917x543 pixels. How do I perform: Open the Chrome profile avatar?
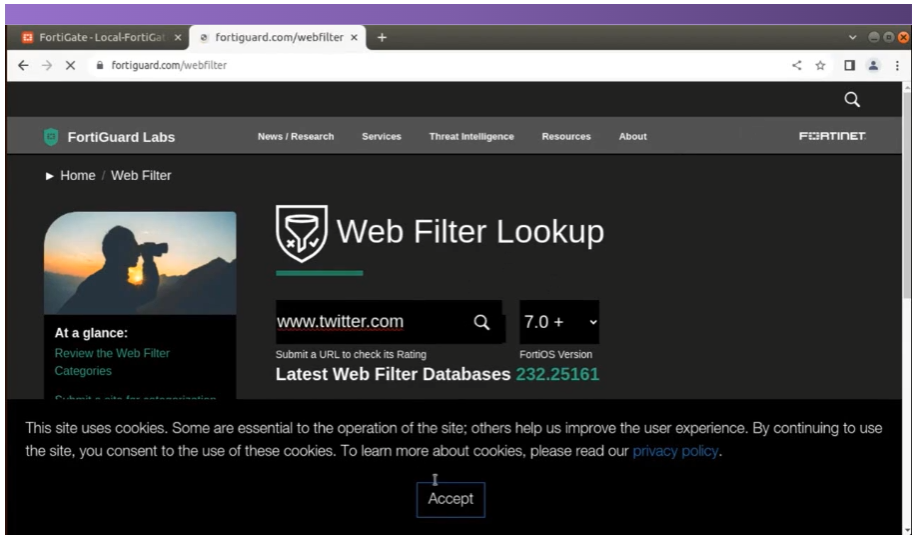[873, 66]
